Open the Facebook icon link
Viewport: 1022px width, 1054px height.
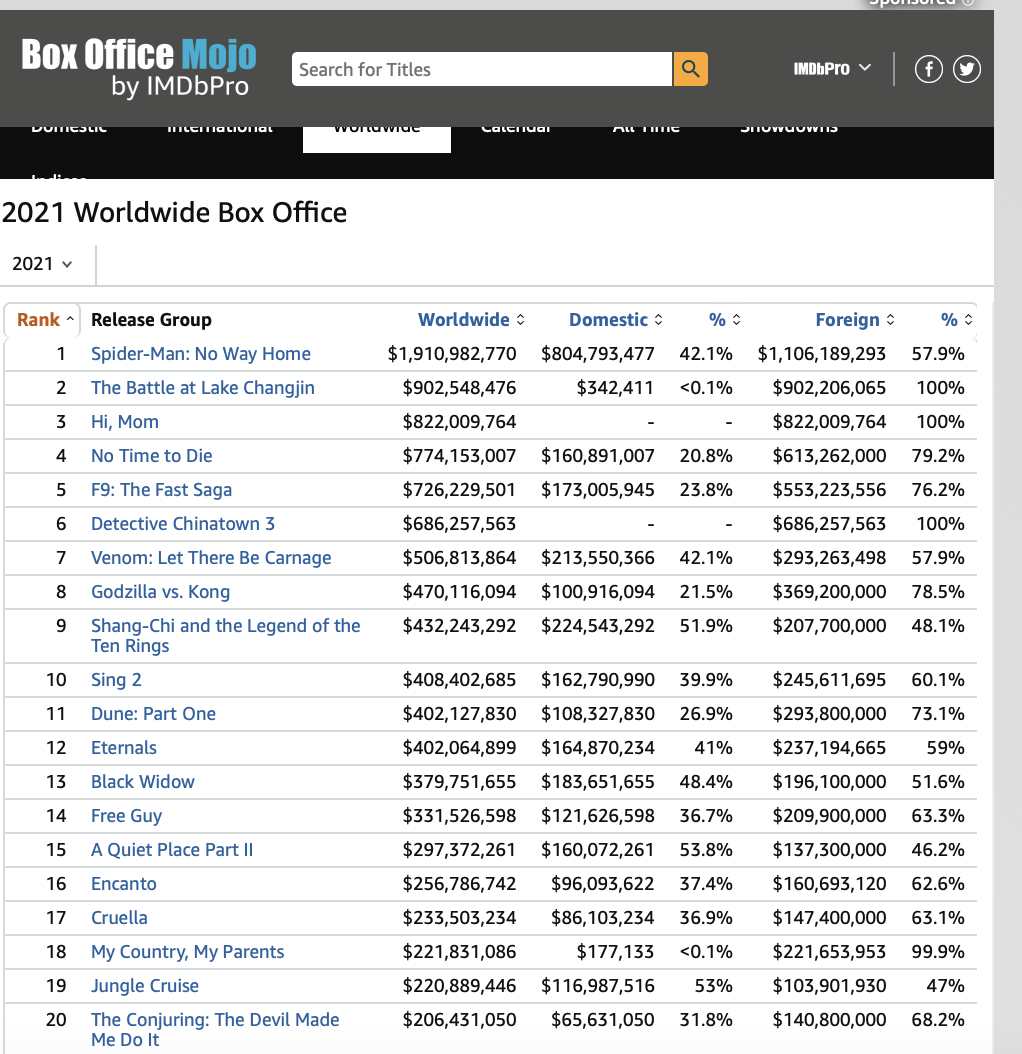coord(929,69)
